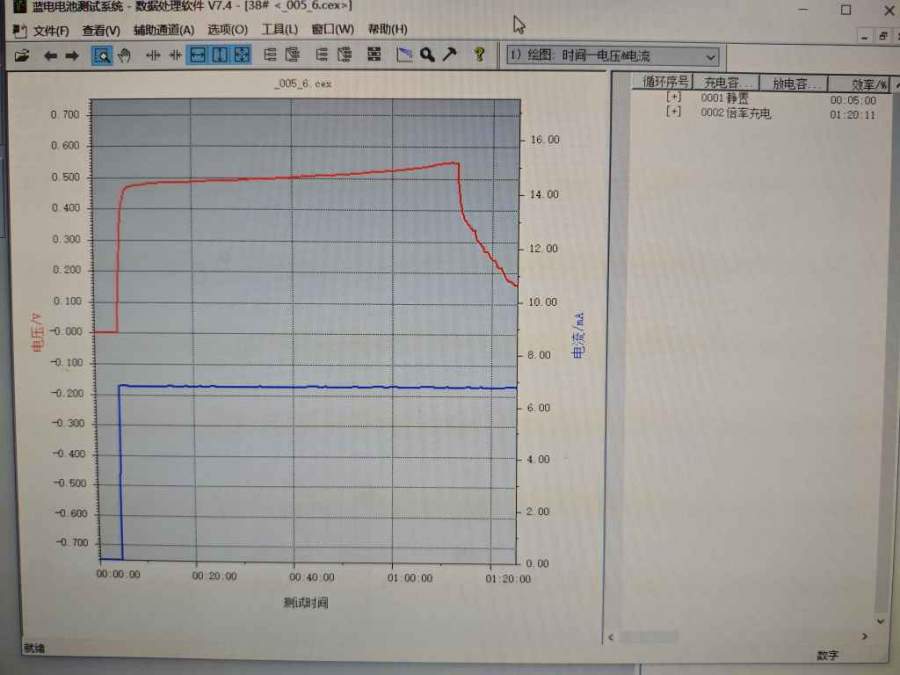
Task: Click the 电流/mA axis label
Action: click(579, 336)
